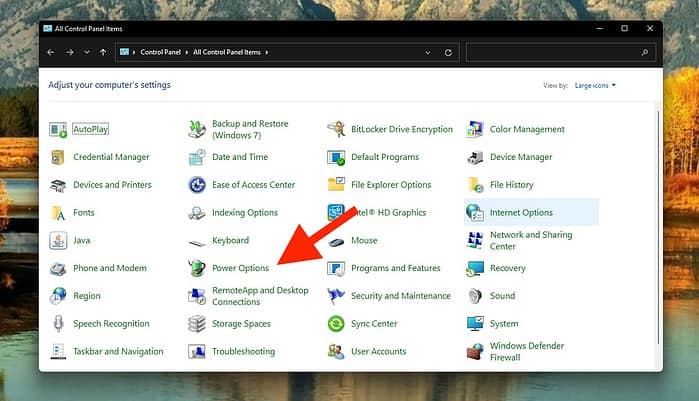Open the Ease of Access Center icon
This screenshot has height=401, width=699.
197,185
